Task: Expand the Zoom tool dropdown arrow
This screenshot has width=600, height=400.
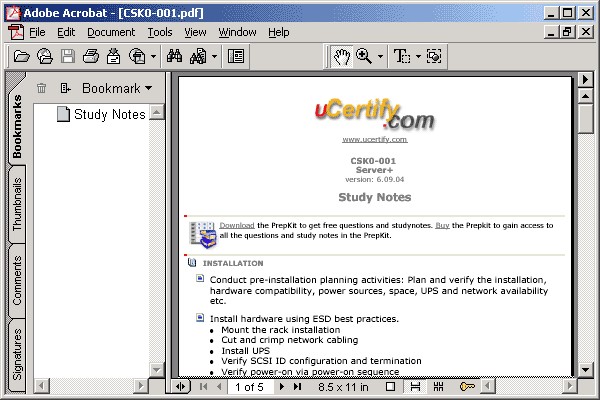Action: coord(381,56)
